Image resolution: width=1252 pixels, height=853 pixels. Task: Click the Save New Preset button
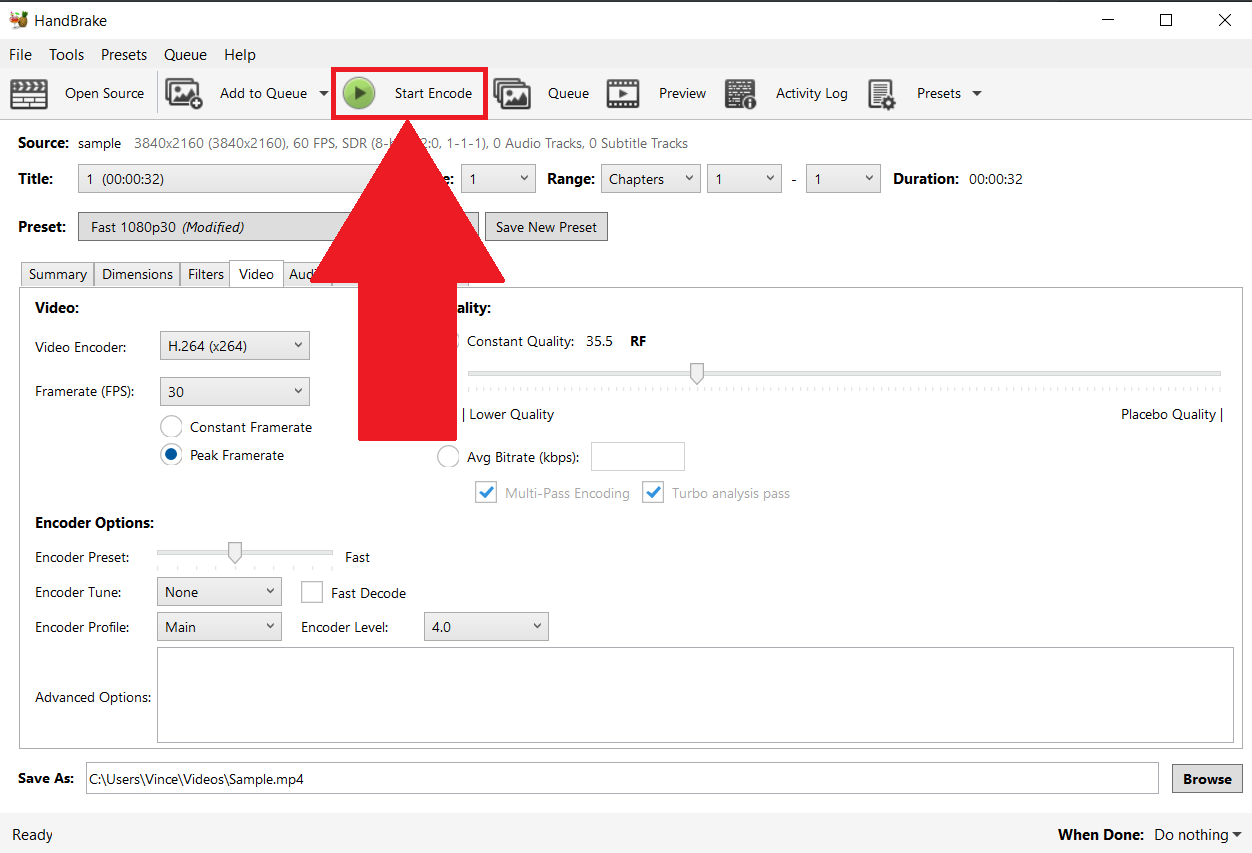click(546, 226)
